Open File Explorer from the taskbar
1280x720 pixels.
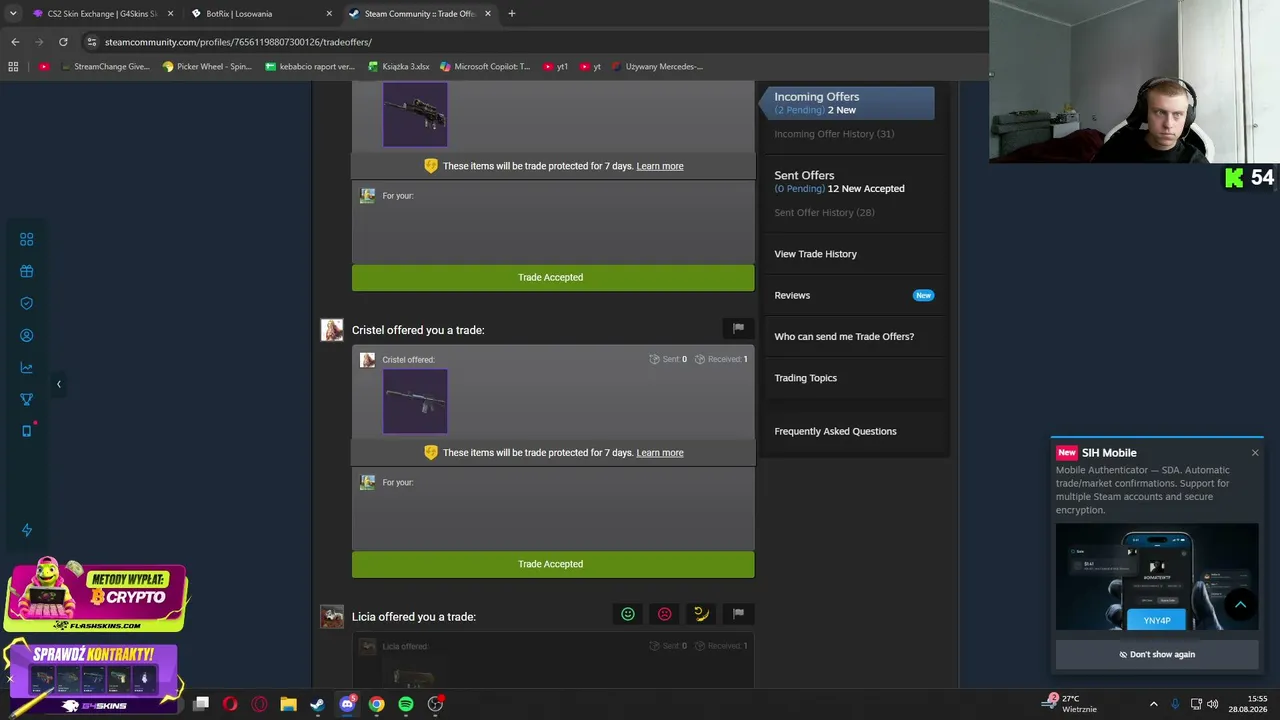click(288, 704)
